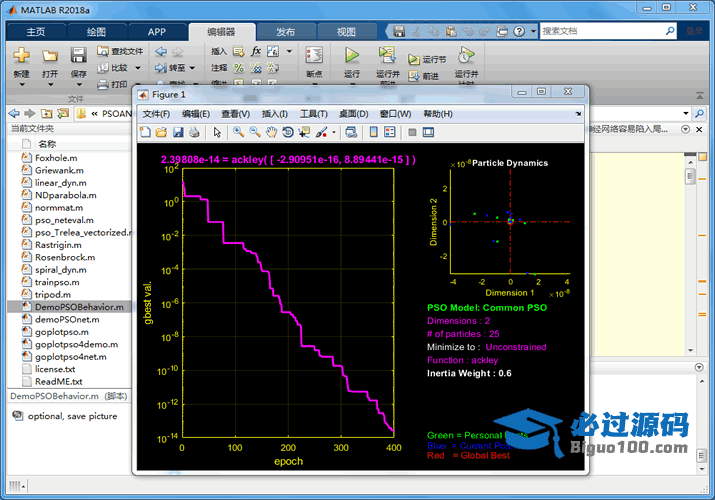Click the 比较 (Compare) button

click(x=114, y=68)
